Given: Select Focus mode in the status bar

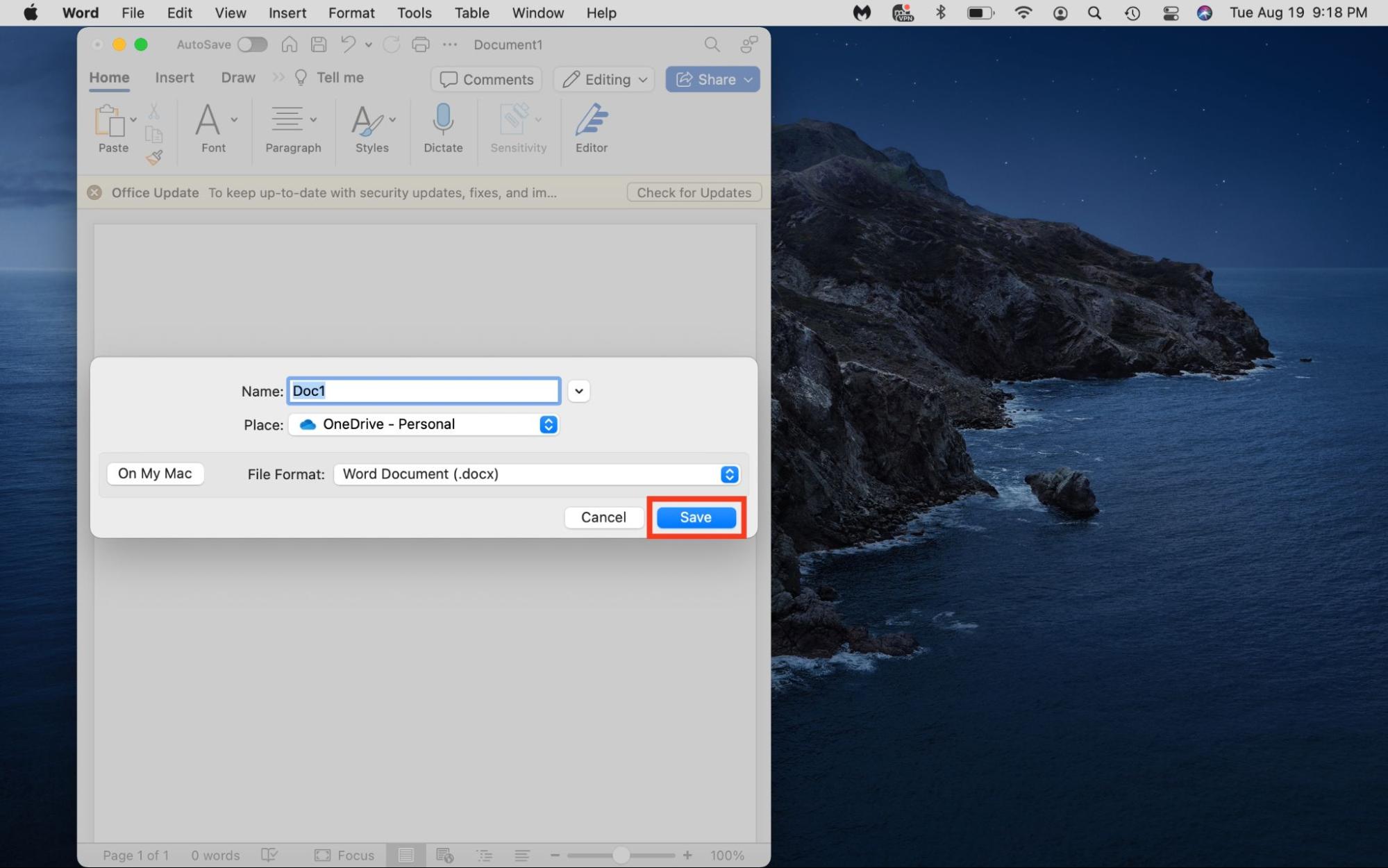Looking at the screenshot, I should coord(344,855).
